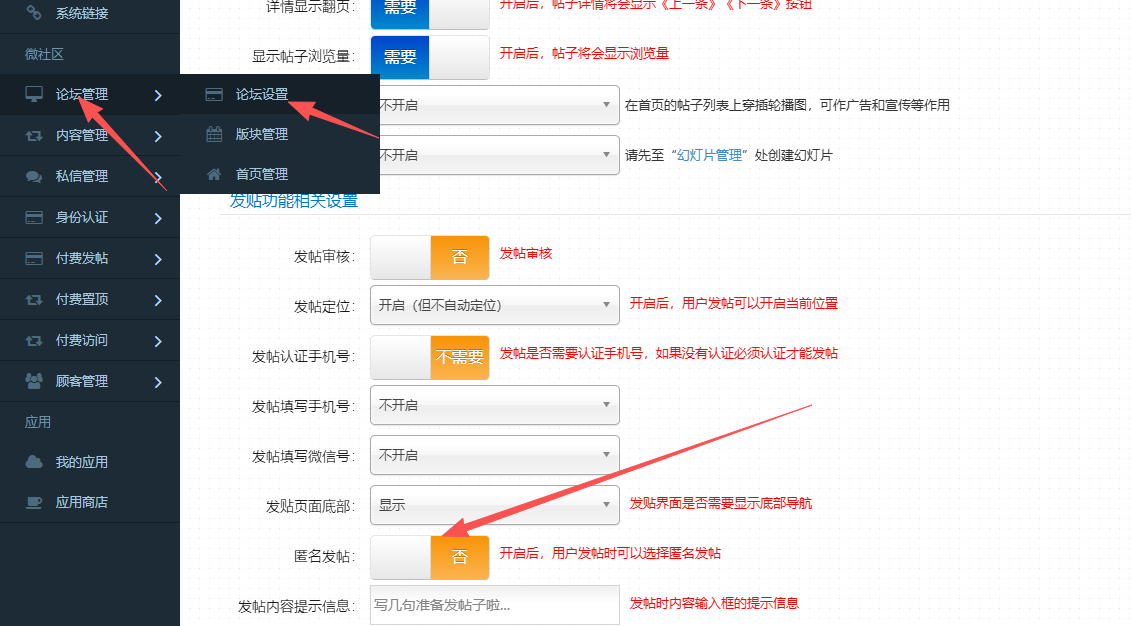Toggle the 匿名发帖 switch

pyautogui.click(x=430, y=557)
